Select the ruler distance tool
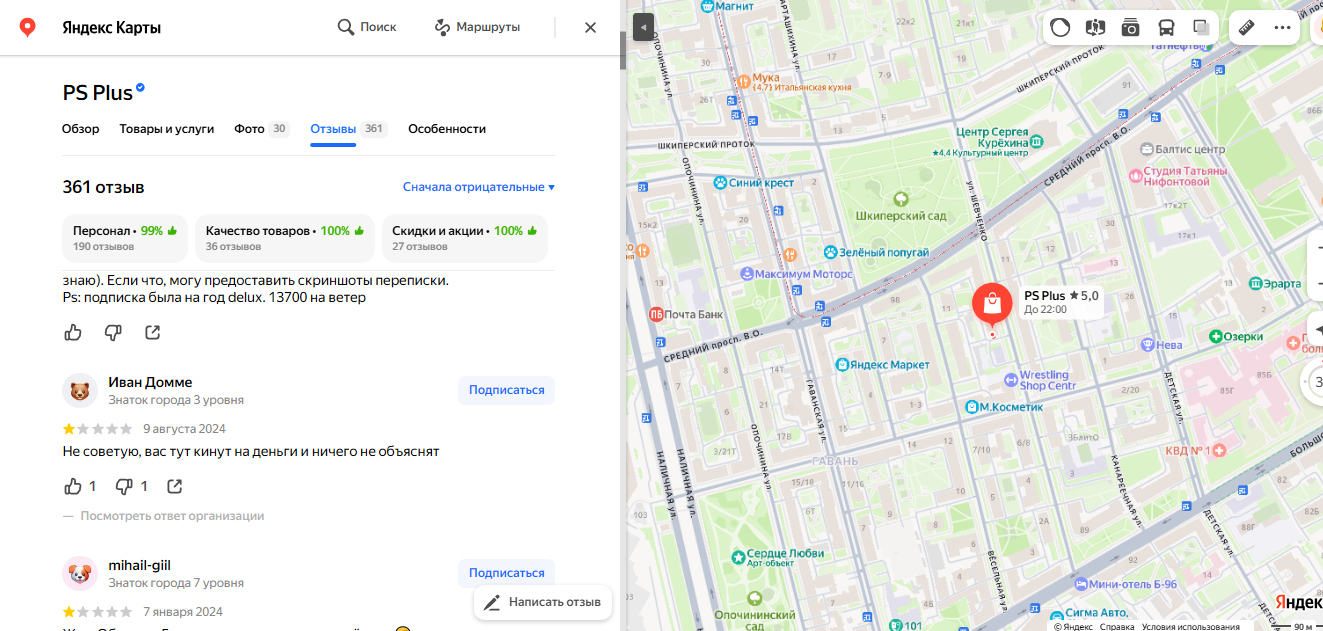 [1246, 28]
